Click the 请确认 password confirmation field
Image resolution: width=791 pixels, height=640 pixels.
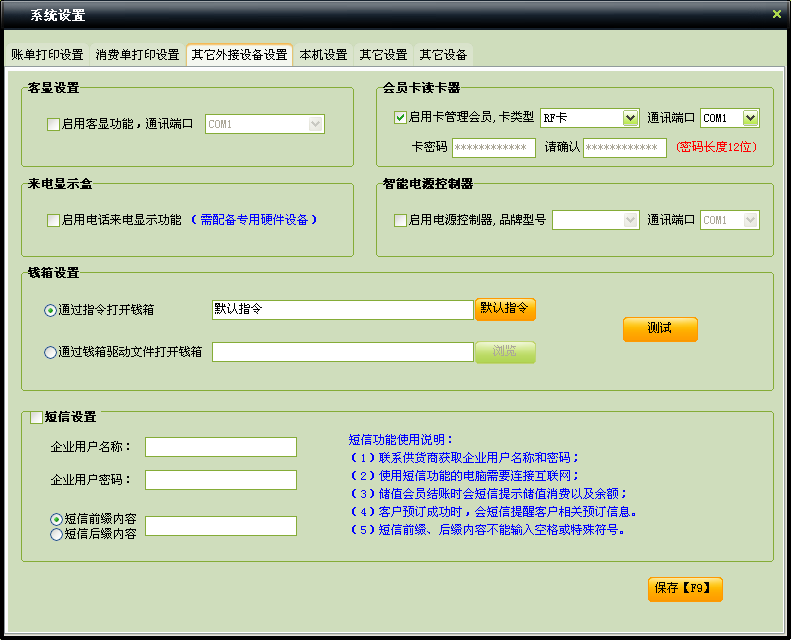click(x=625, y=148)
